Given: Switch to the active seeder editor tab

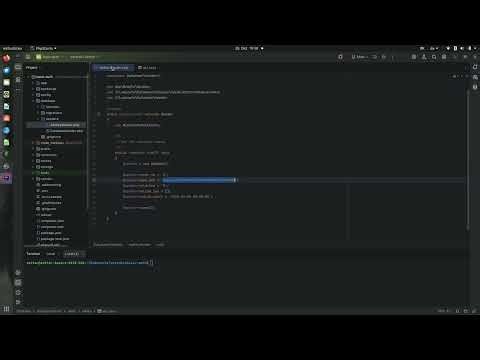Looking at the screenshot, I should (113, 68).
